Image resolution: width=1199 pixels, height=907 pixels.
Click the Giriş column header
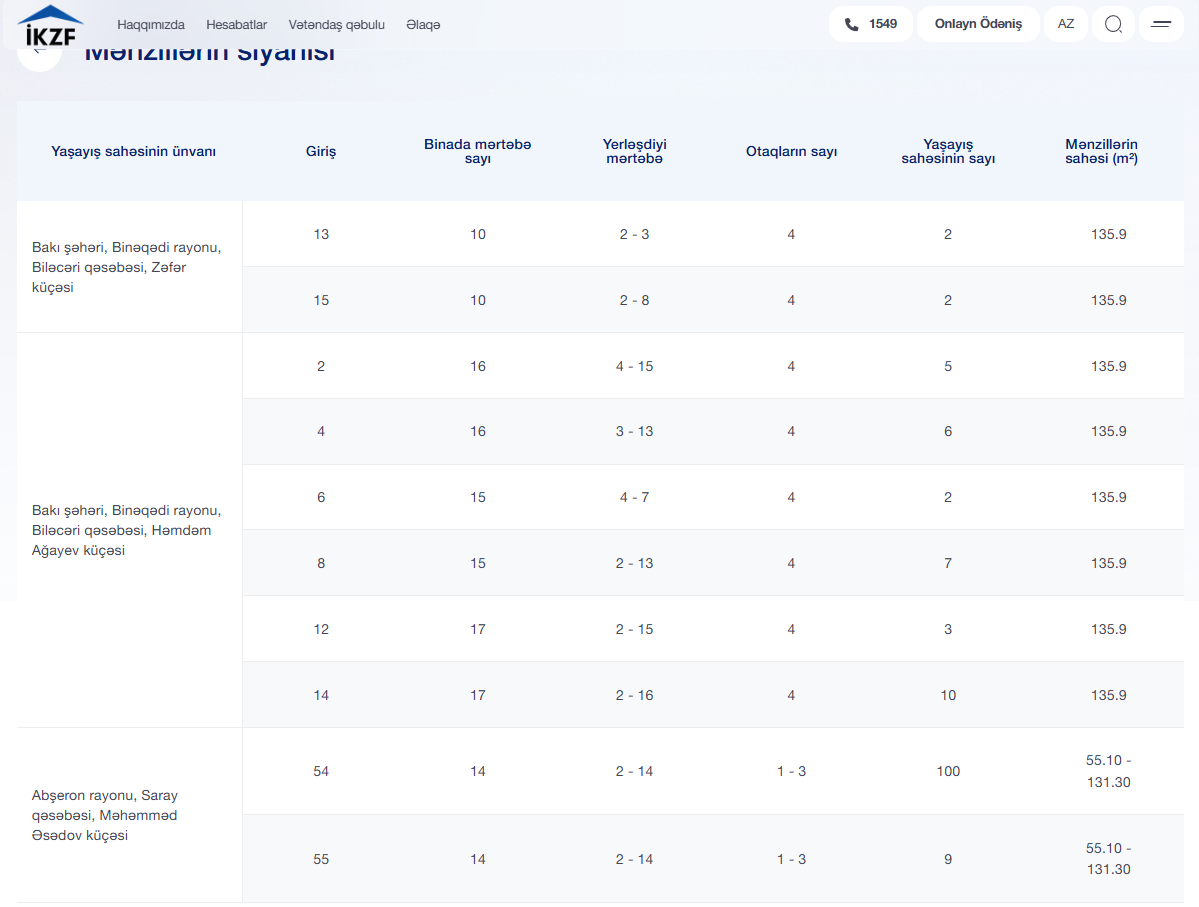click(x=321, y=151)
